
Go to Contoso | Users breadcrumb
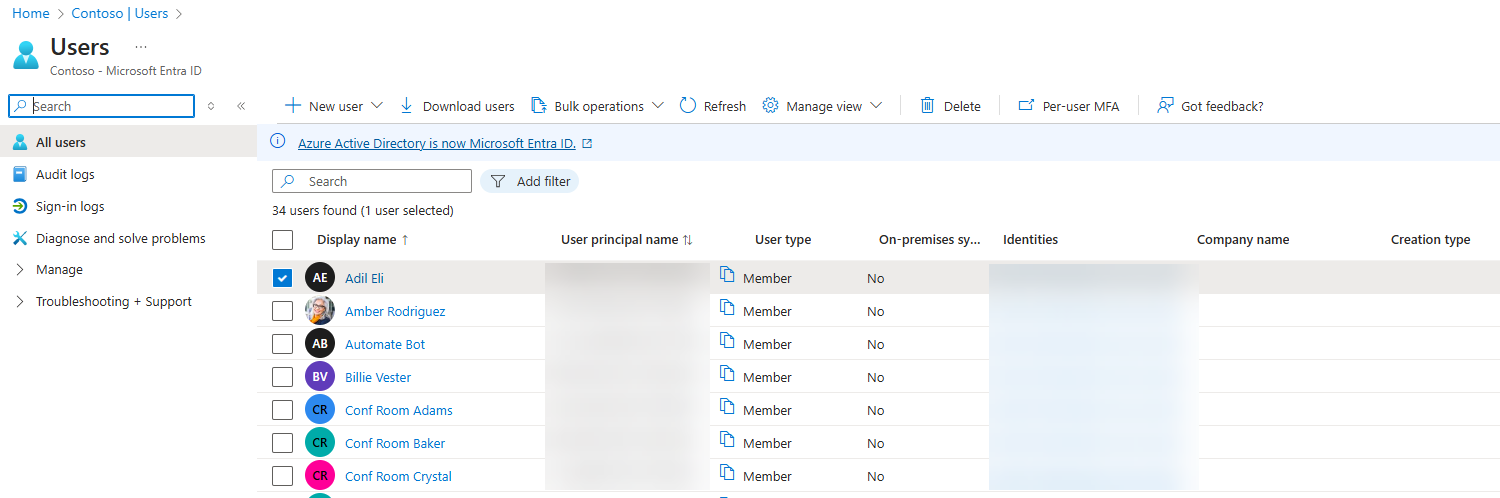(x=120, y=14)
